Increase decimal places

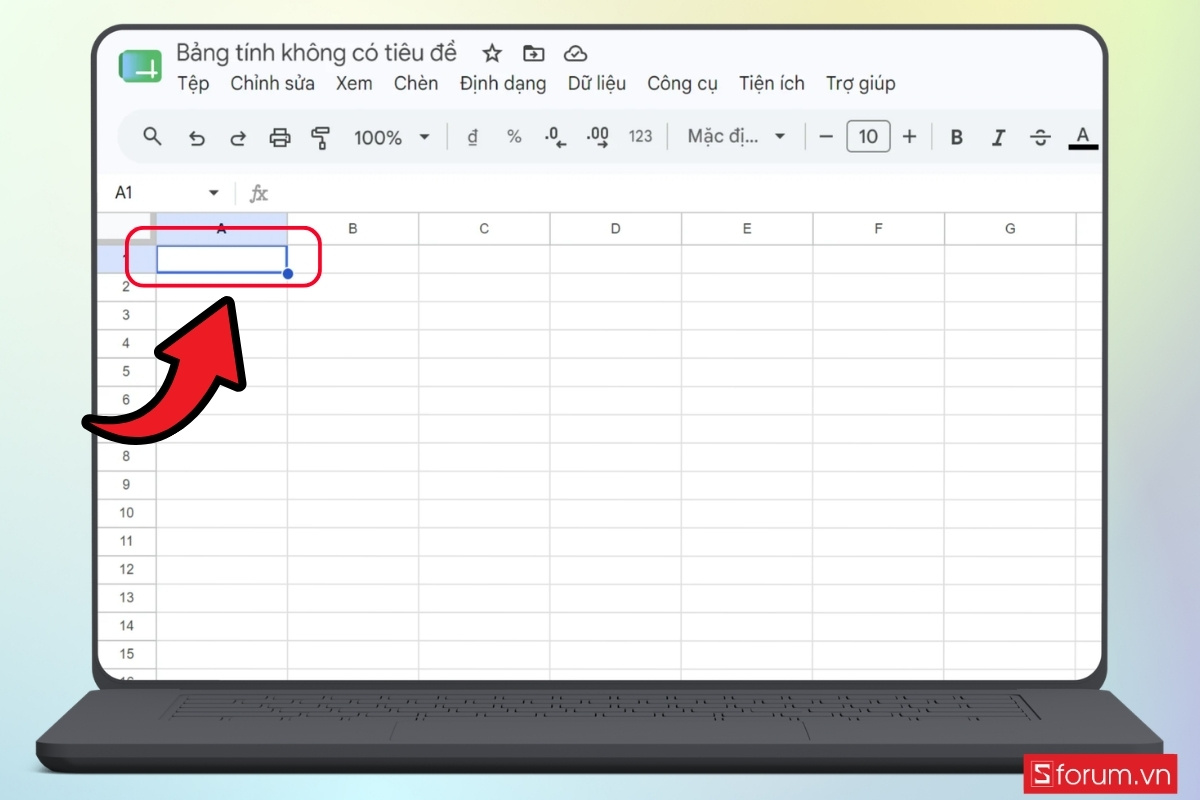coord(598,138)
